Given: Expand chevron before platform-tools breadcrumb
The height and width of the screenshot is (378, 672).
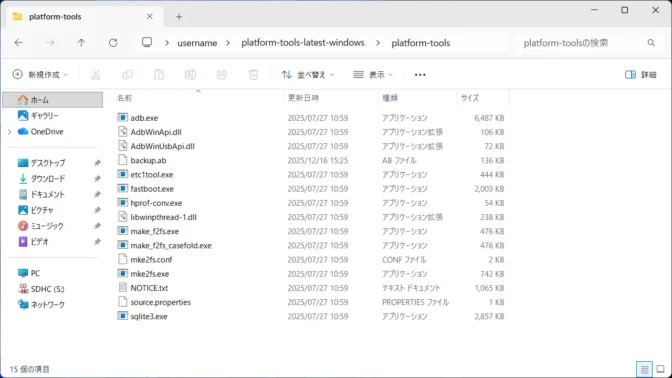Looking at the screenshot, I should (x=378, y=43).
